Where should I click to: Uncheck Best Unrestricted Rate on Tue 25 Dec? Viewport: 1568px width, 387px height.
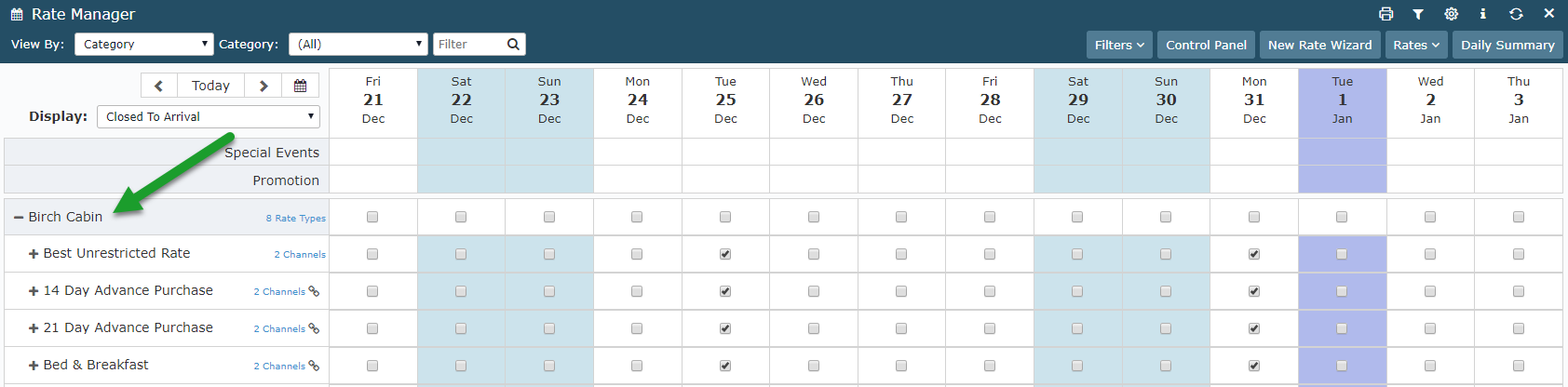tap(725, 254)
